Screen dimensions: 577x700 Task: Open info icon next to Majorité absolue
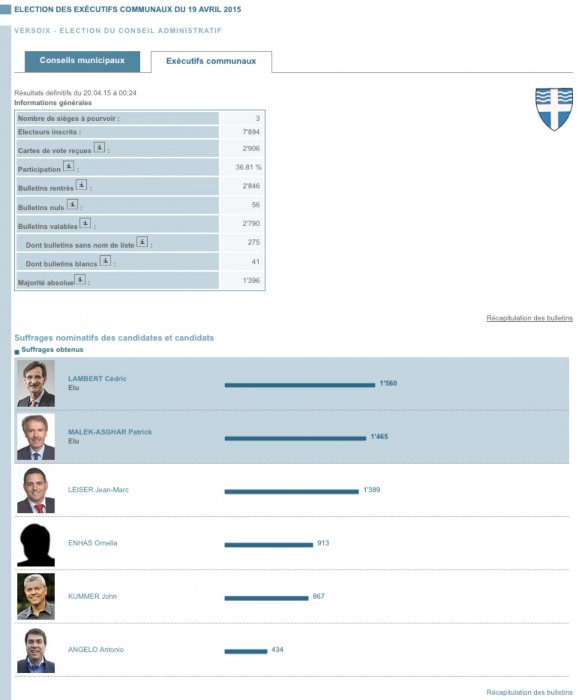point(80,279)
